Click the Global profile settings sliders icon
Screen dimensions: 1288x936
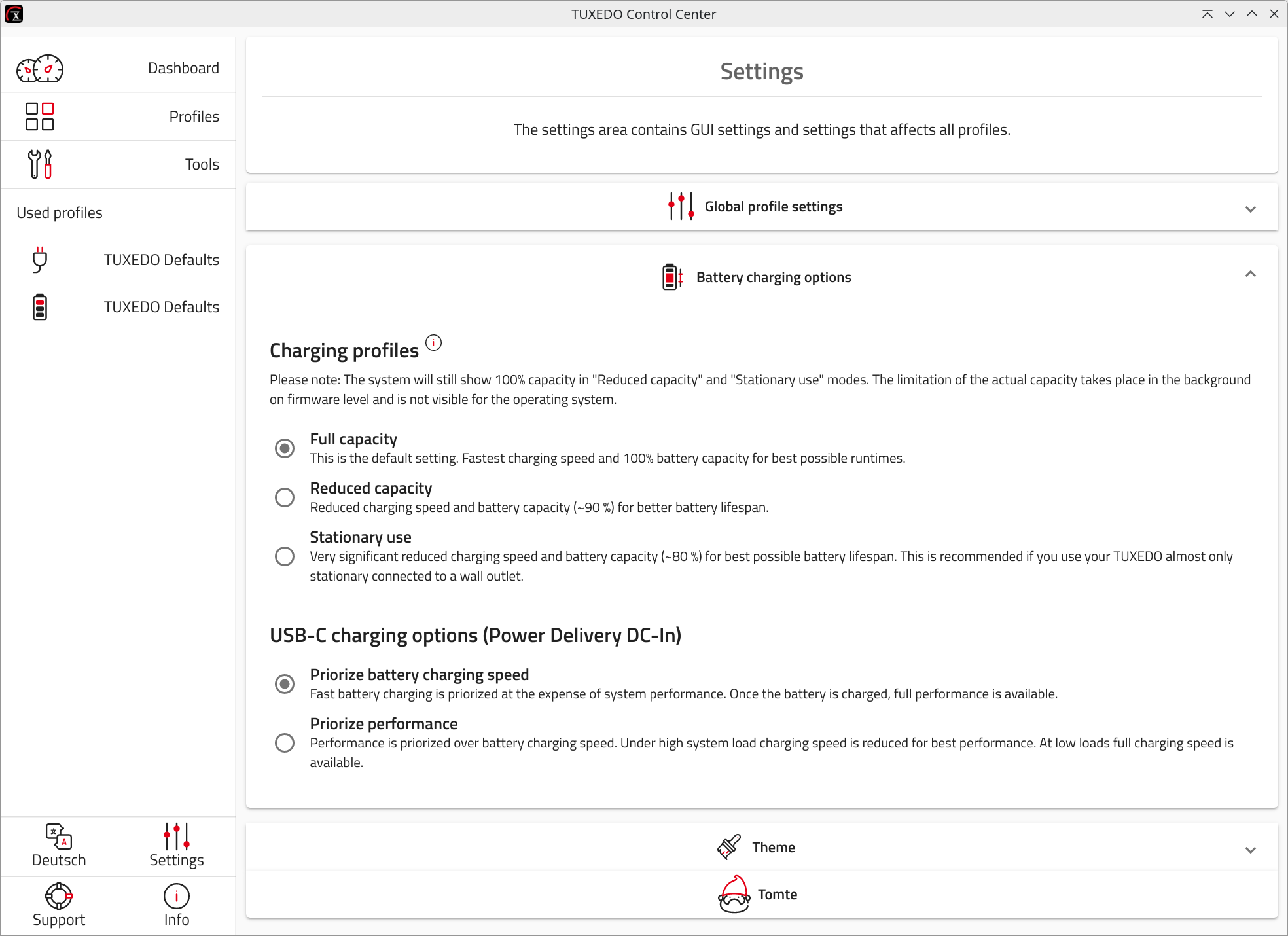[x=681, y=206]
